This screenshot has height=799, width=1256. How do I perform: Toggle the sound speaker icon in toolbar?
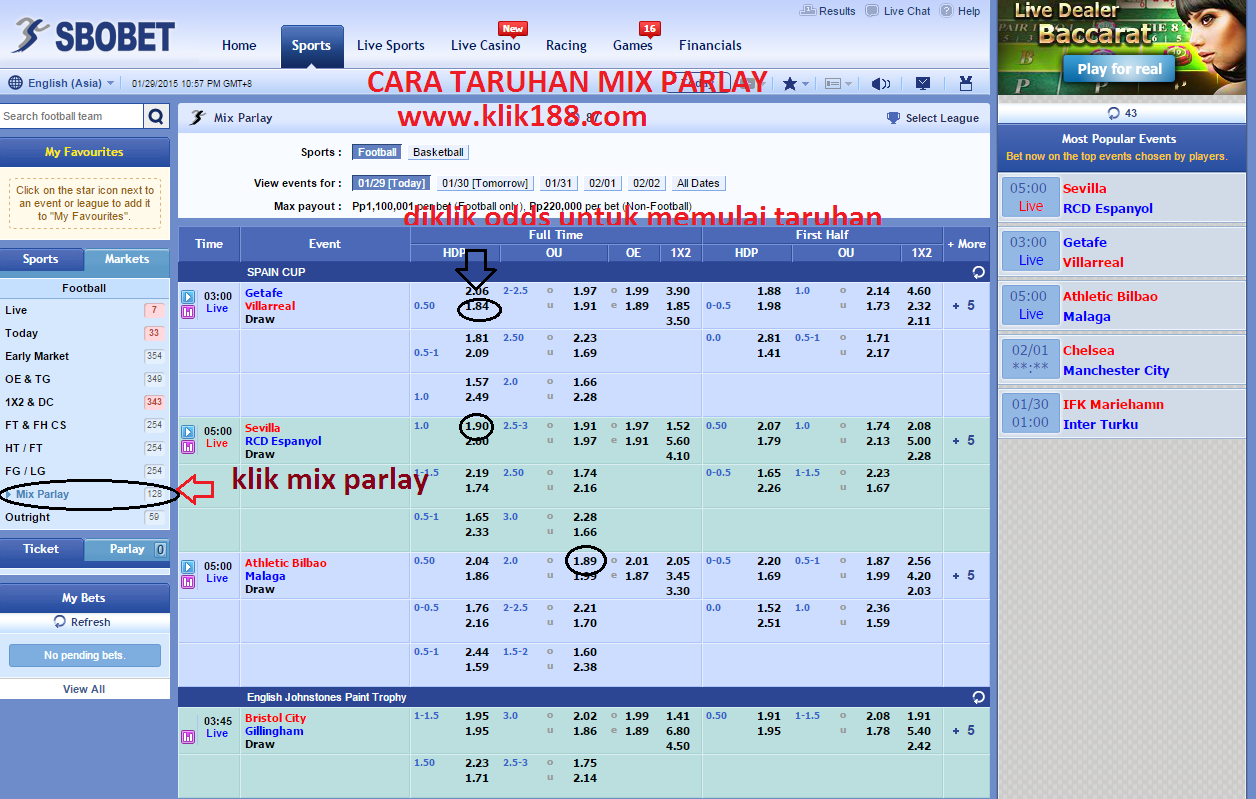[880, 84]
